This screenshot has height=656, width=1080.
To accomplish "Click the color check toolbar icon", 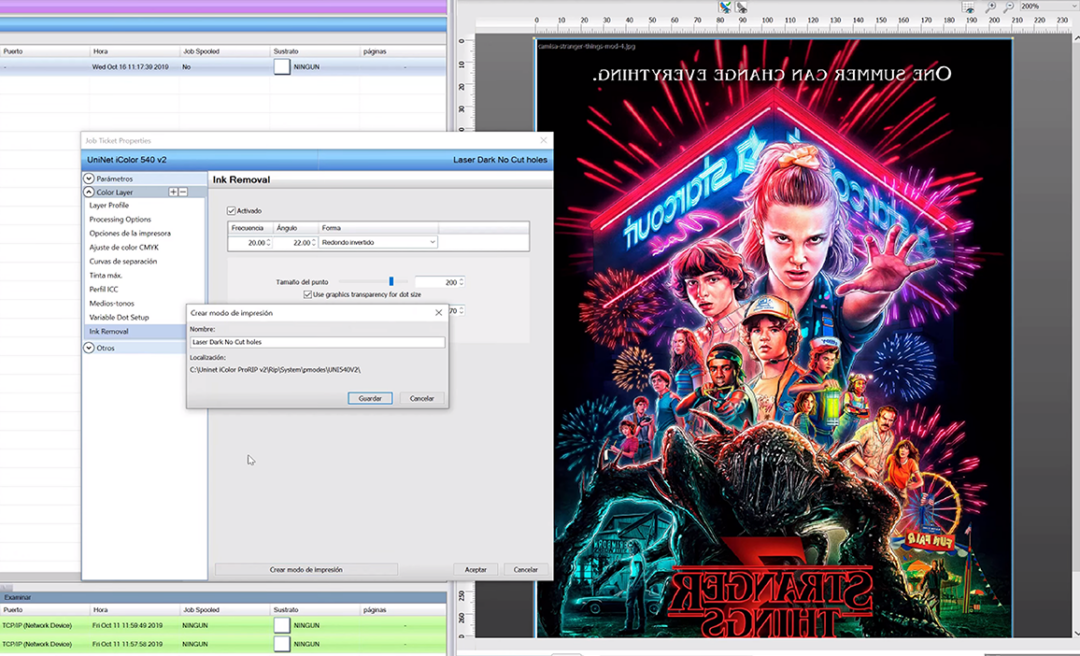I will [723, 7].
